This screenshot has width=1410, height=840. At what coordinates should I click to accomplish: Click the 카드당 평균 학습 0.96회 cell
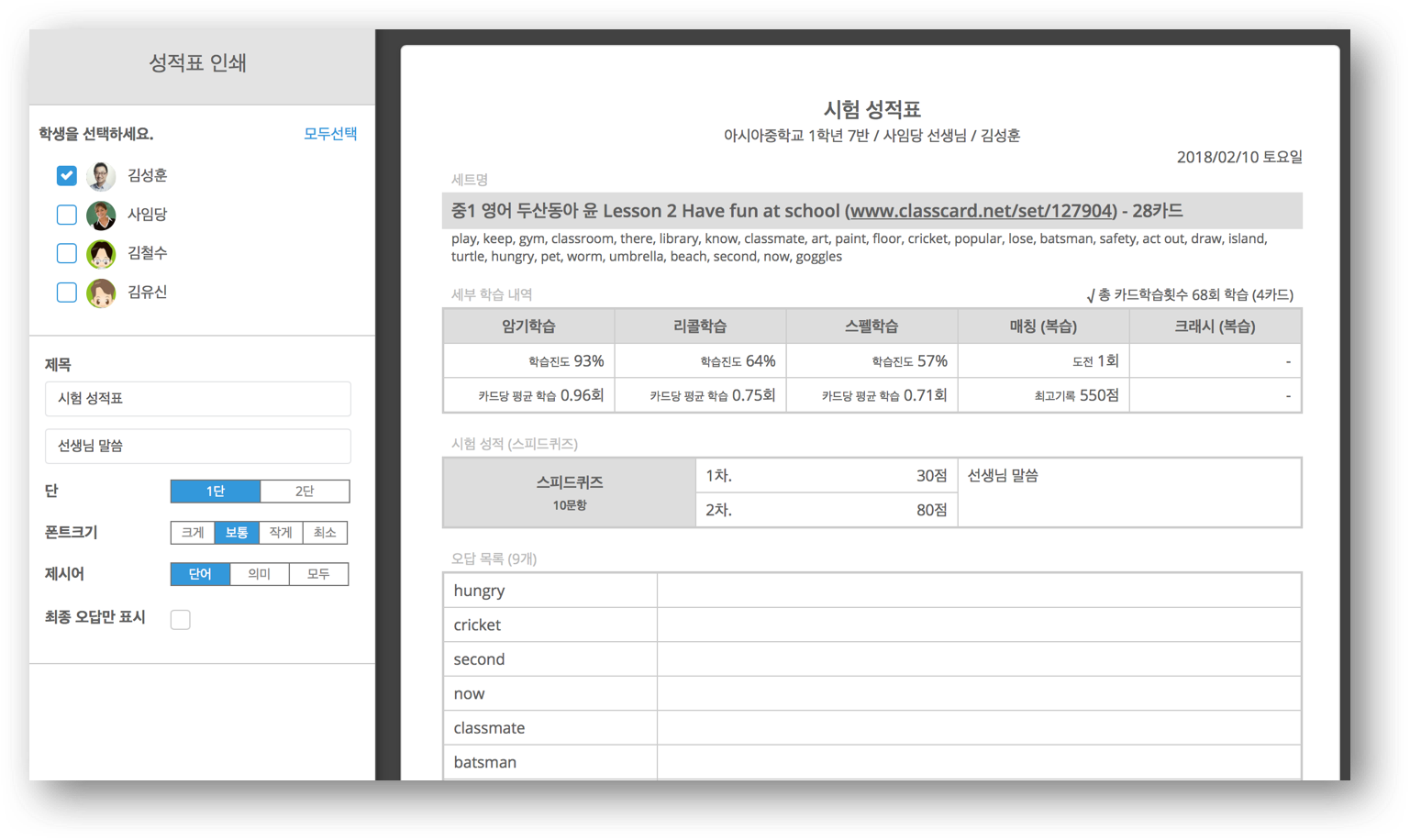[x=528, y=395]
